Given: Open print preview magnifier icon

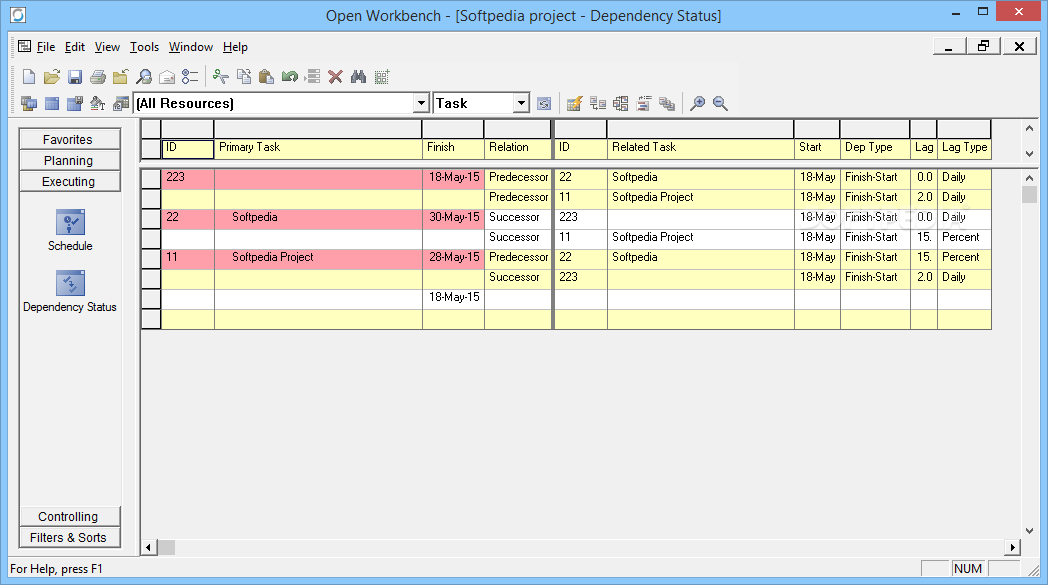Looking at the screenshot, I should click(x=144, y=77).
